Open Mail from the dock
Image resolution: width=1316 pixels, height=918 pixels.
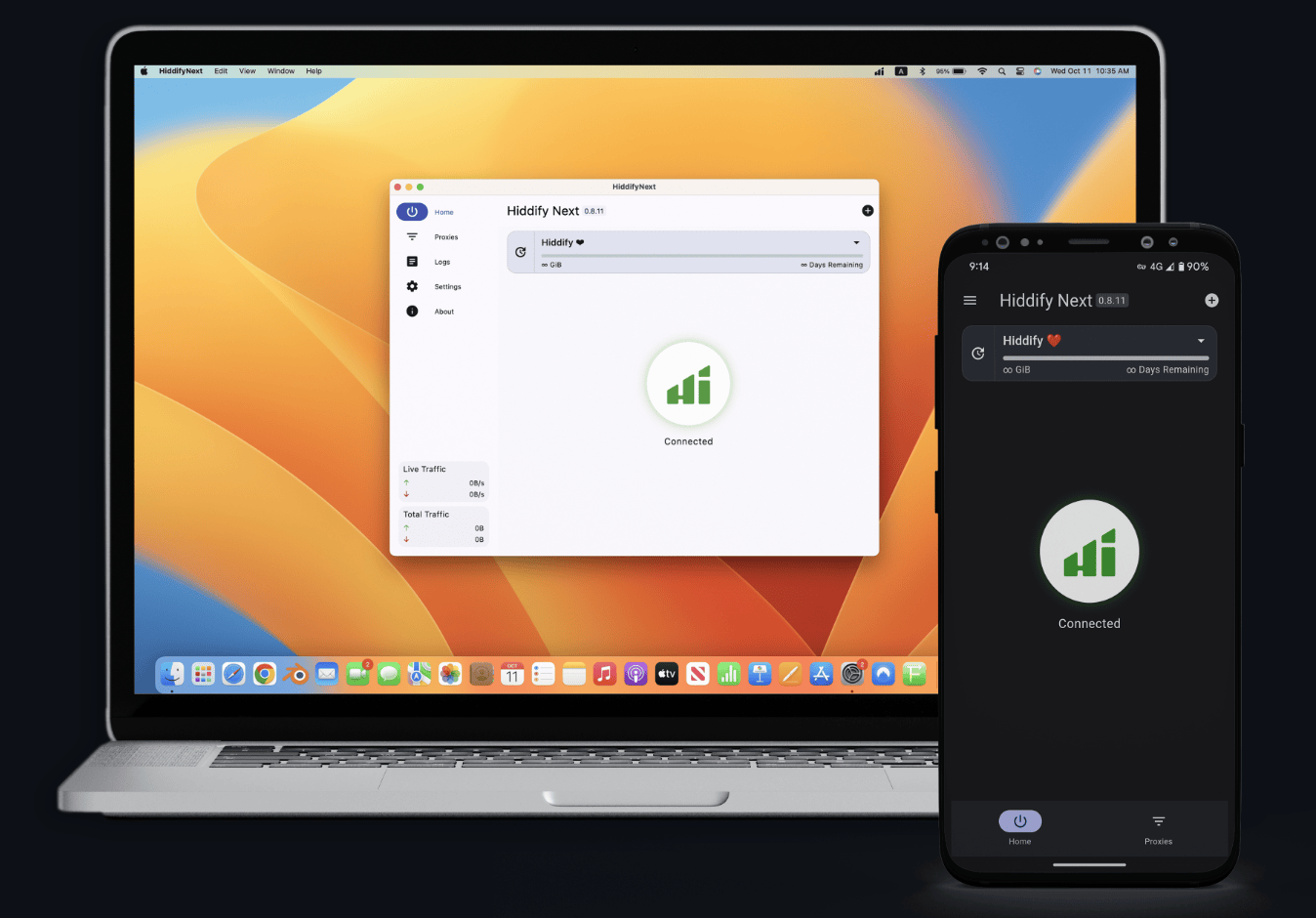[327, 674]
